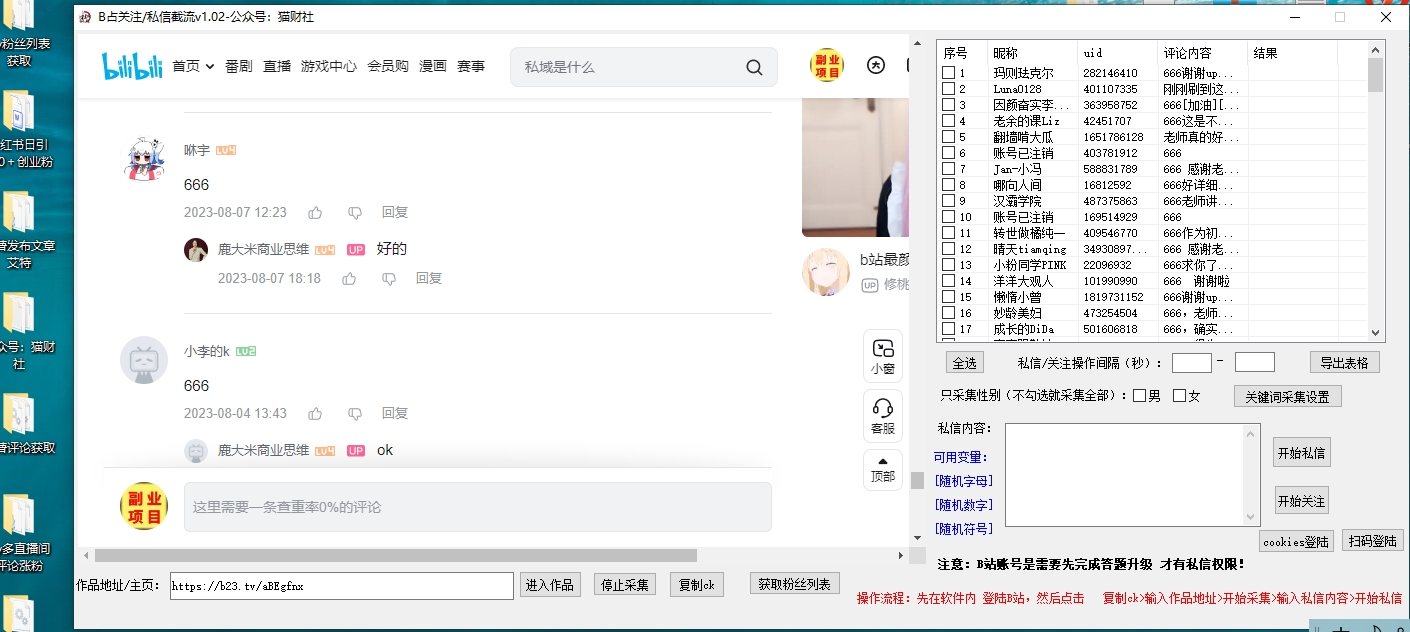Enable the 女 gender filter checkbox
Screen dimensions: 1410x632
pyautogui.click(x=1179, y=396)
